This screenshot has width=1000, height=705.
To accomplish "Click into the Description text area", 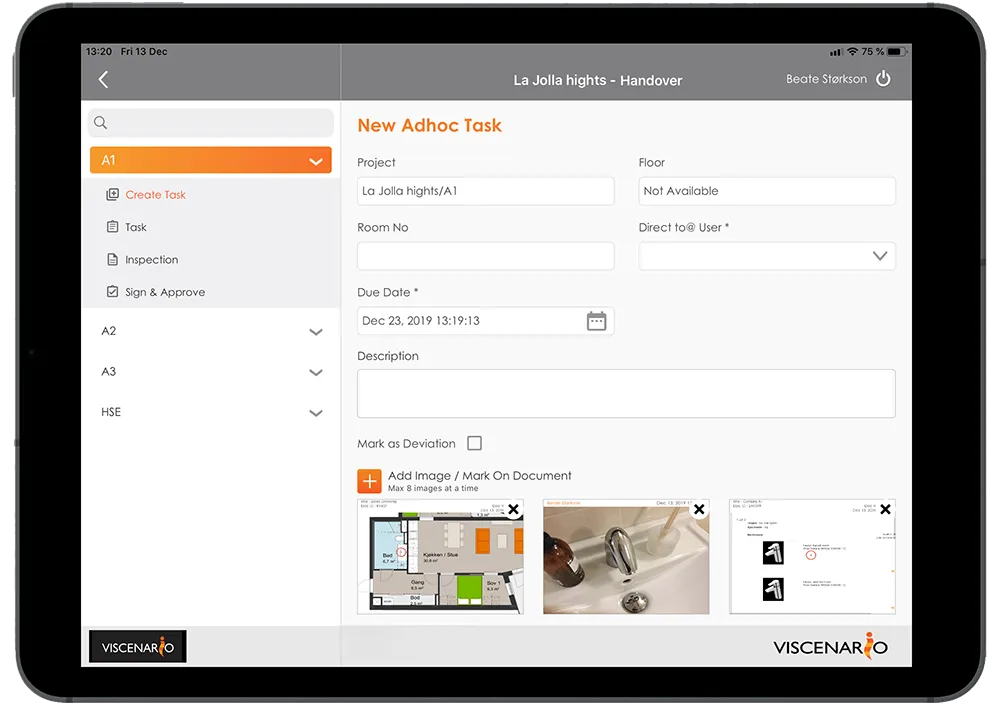I will (626, 394).
